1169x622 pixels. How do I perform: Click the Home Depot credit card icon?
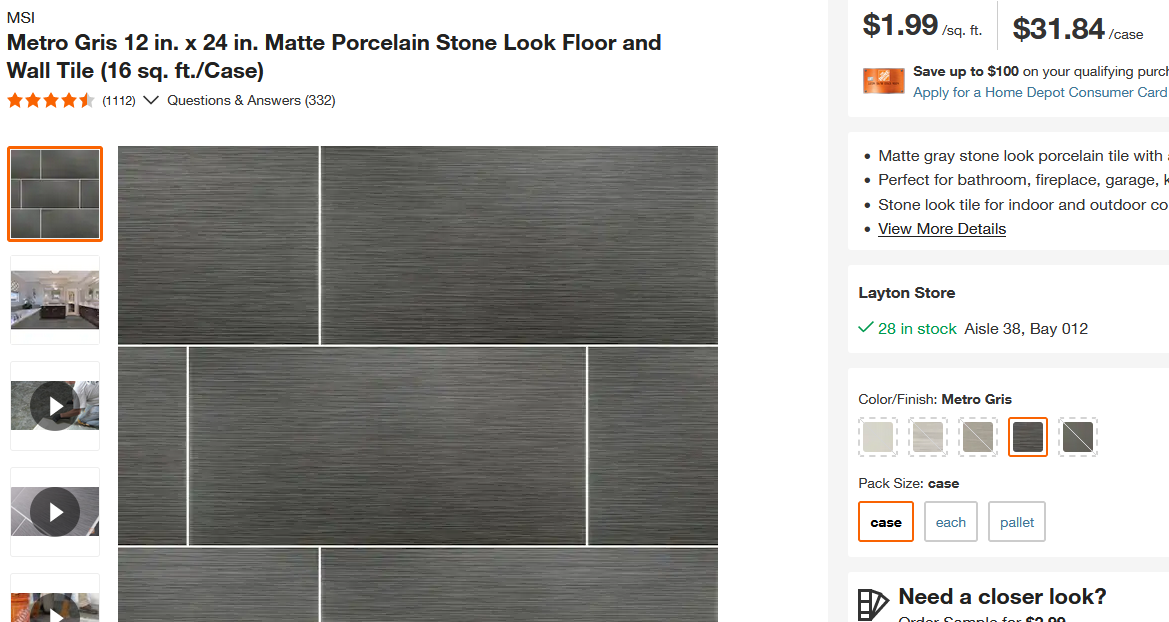[x=883, y=80]
